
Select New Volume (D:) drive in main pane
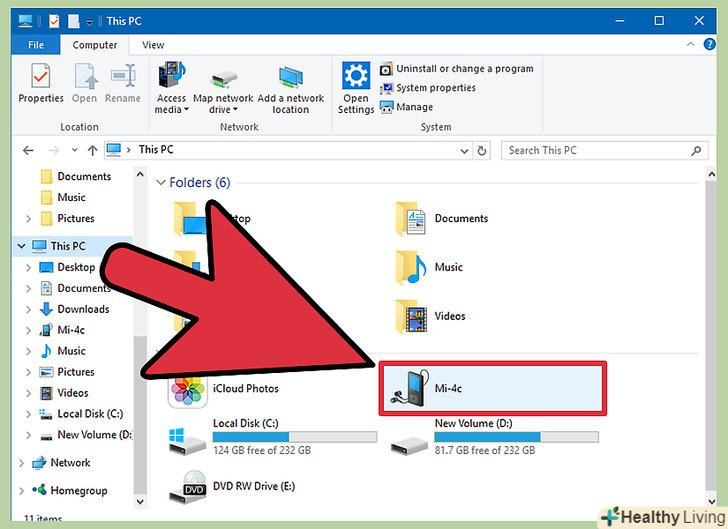tap(494, 436)
